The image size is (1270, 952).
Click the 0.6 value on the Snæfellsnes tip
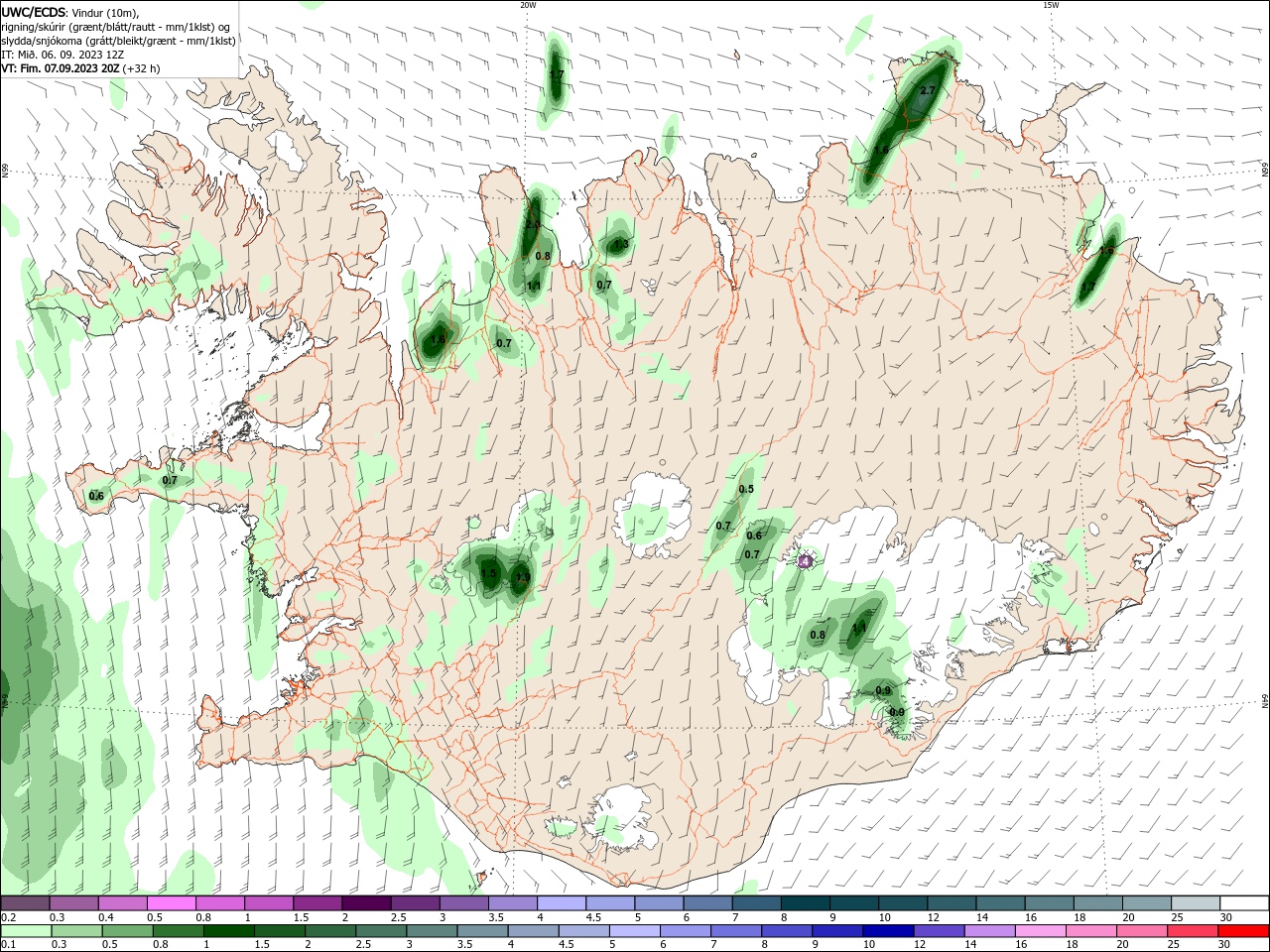coord(96,496)
